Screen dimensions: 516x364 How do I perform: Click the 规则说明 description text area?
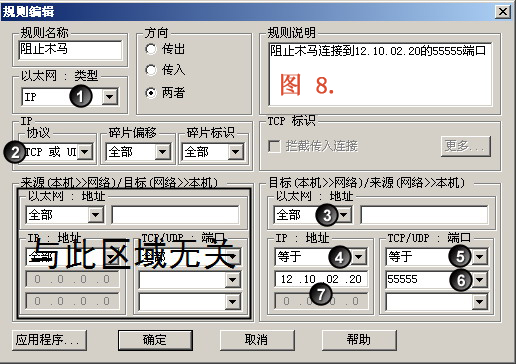click(380, 74)
